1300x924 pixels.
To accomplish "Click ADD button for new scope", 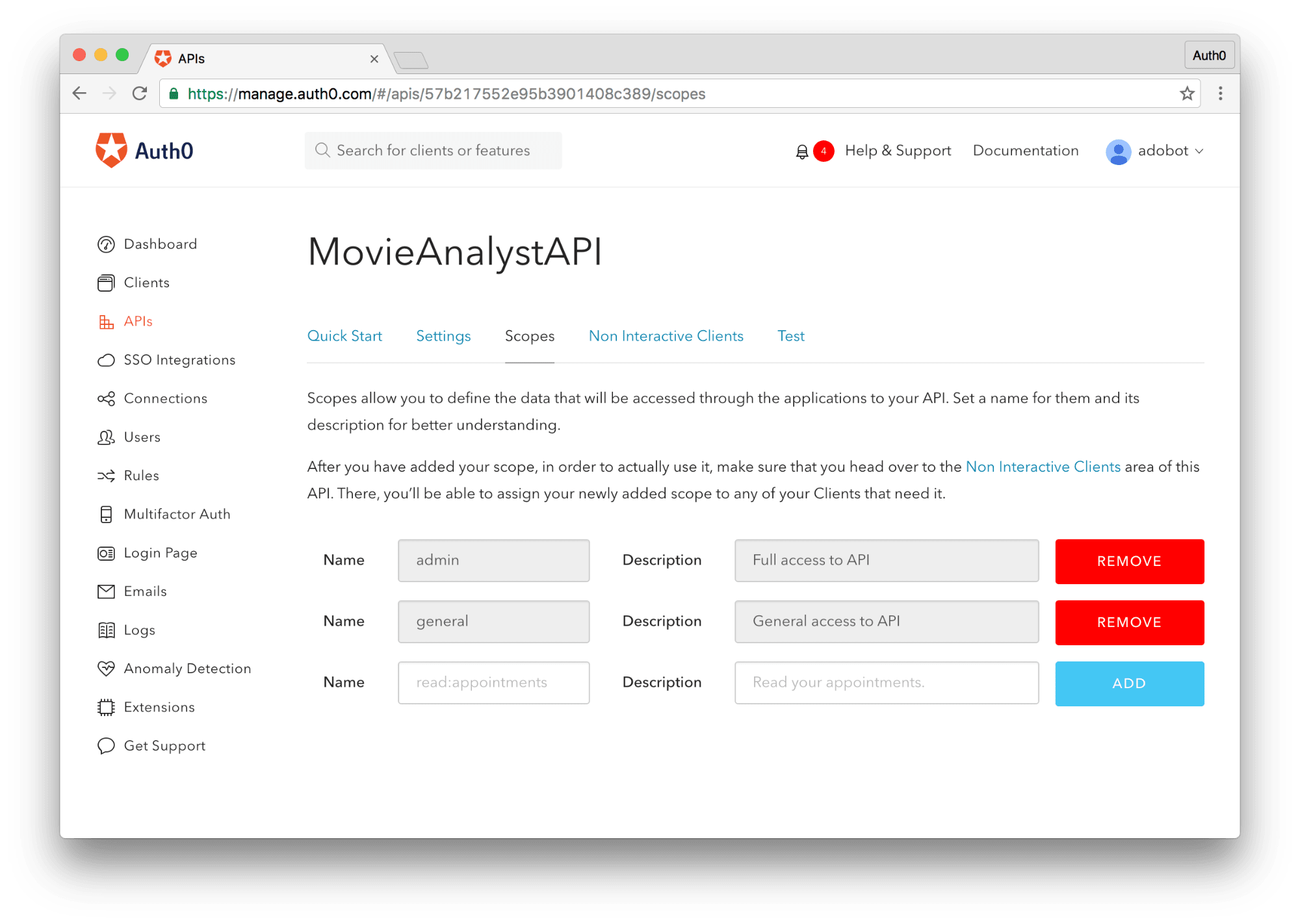I will click(x=1129, y=682).
